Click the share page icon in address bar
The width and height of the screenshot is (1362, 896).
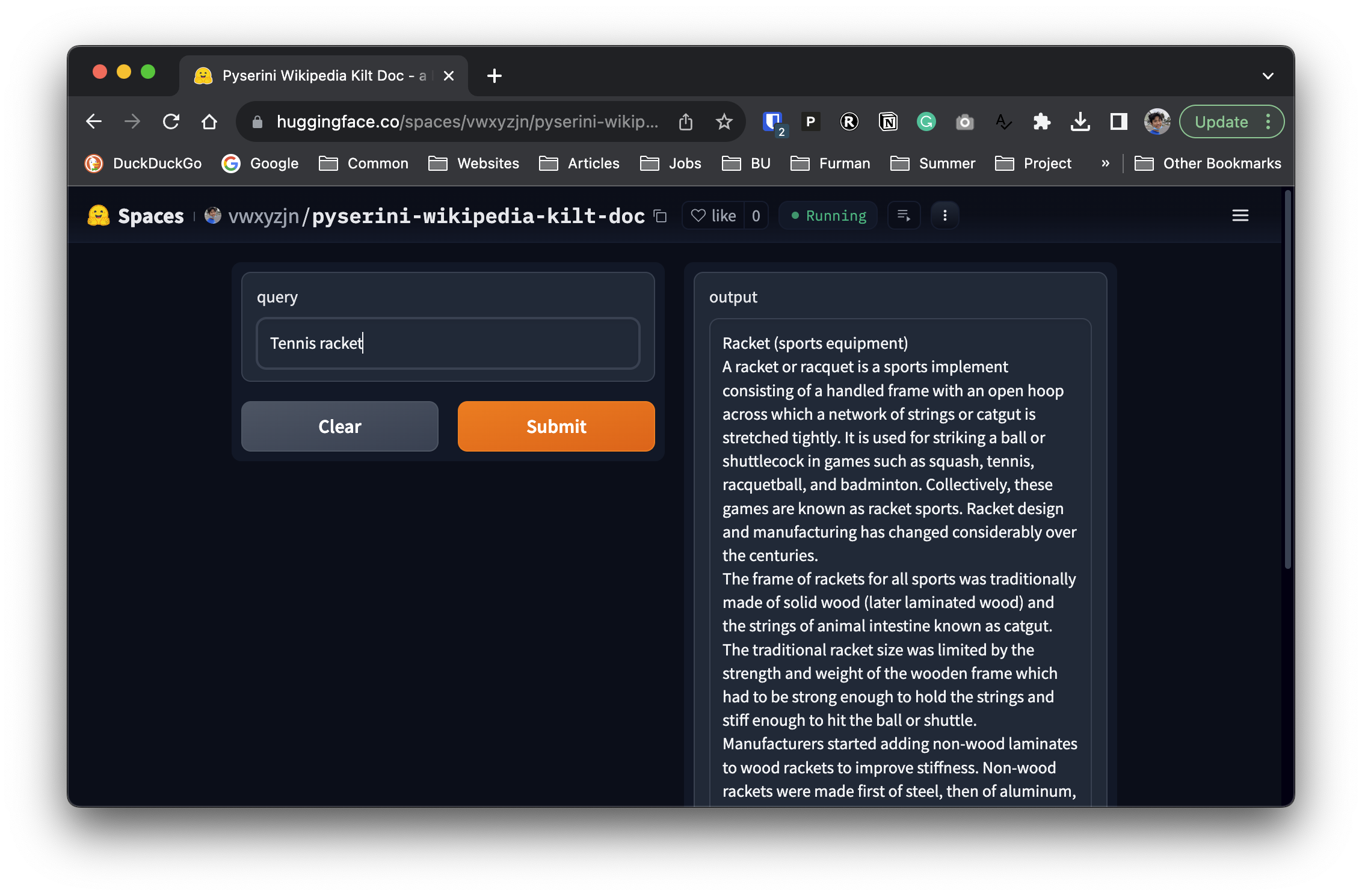[686, 122]
